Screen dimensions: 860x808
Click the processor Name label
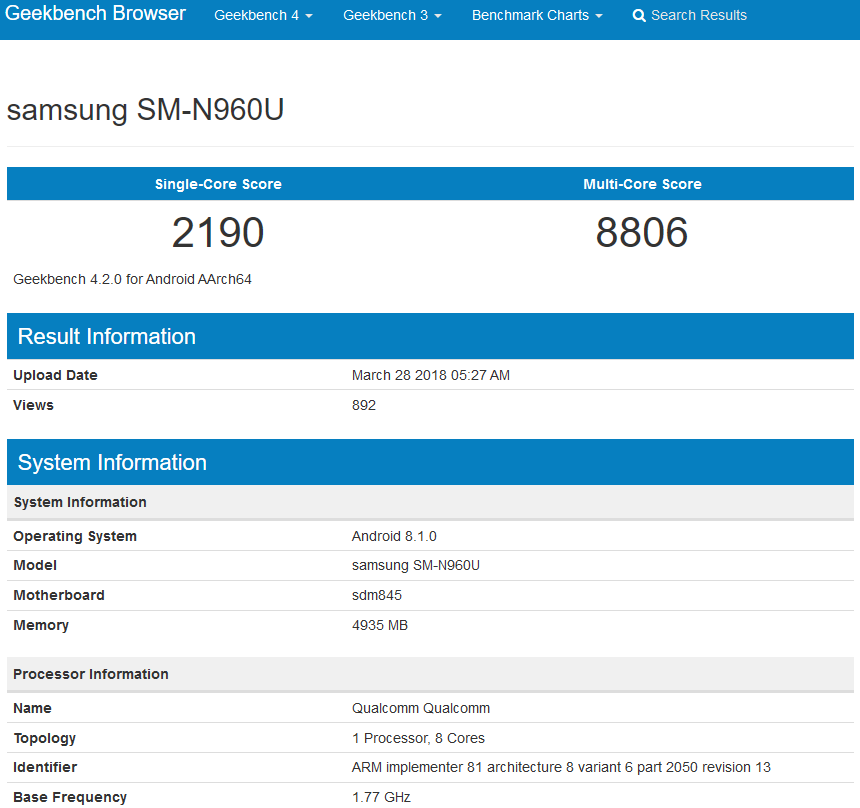click(32, 708)
